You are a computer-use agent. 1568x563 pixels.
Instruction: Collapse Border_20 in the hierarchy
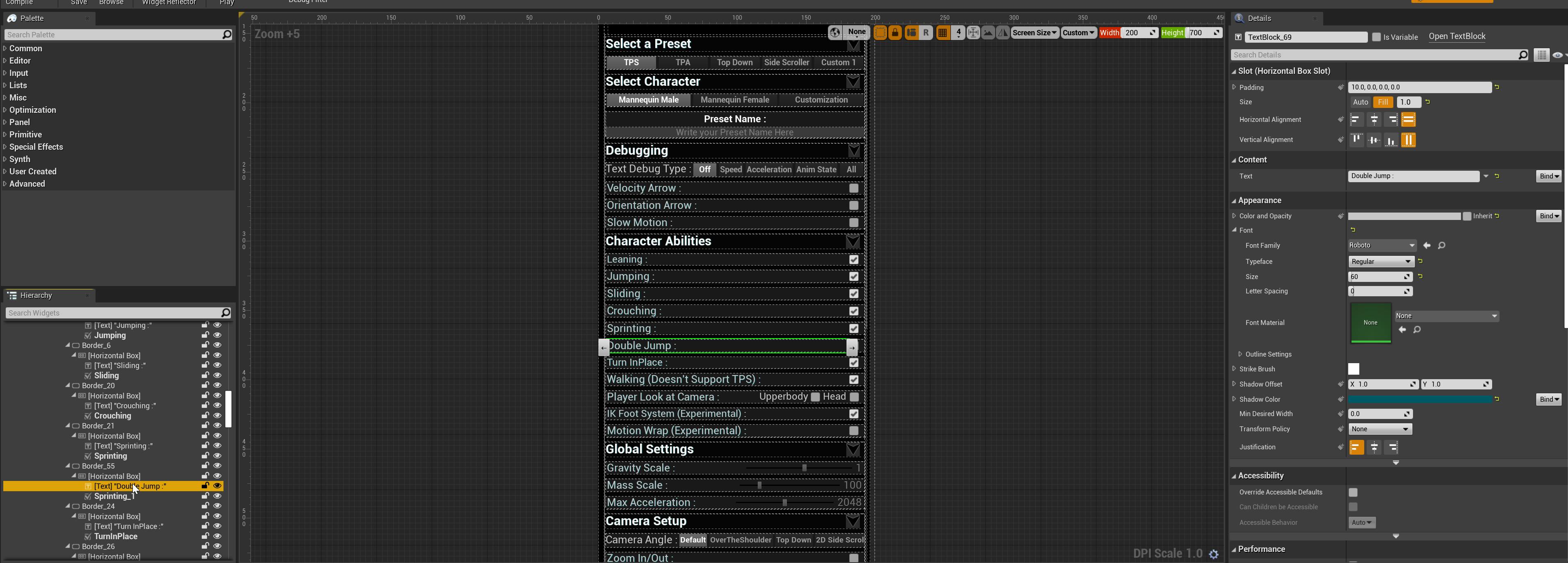point(68,386)
